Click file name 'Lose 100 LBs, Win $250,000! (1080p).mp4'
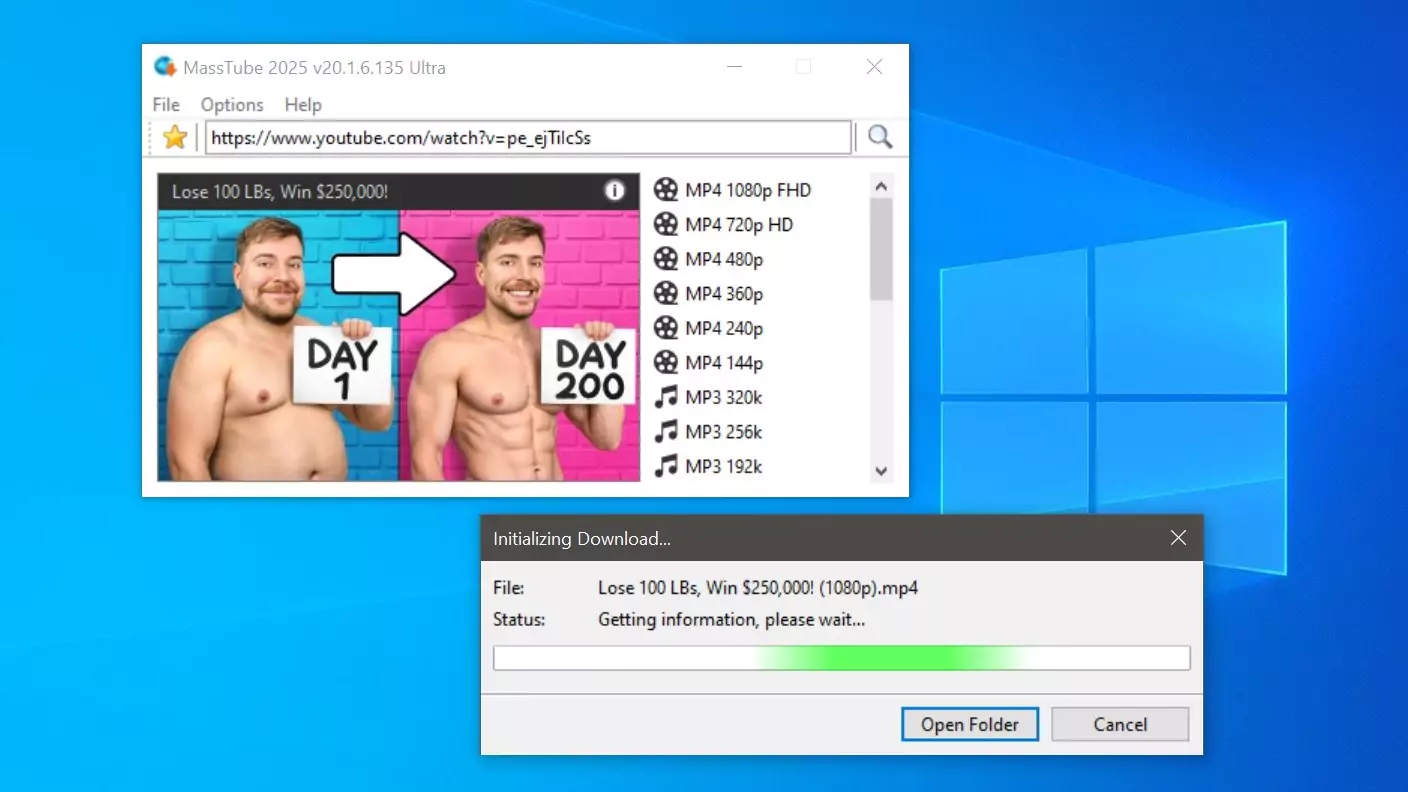Image resolution: width=1408 pixels, height=792 pixels. 758,588
